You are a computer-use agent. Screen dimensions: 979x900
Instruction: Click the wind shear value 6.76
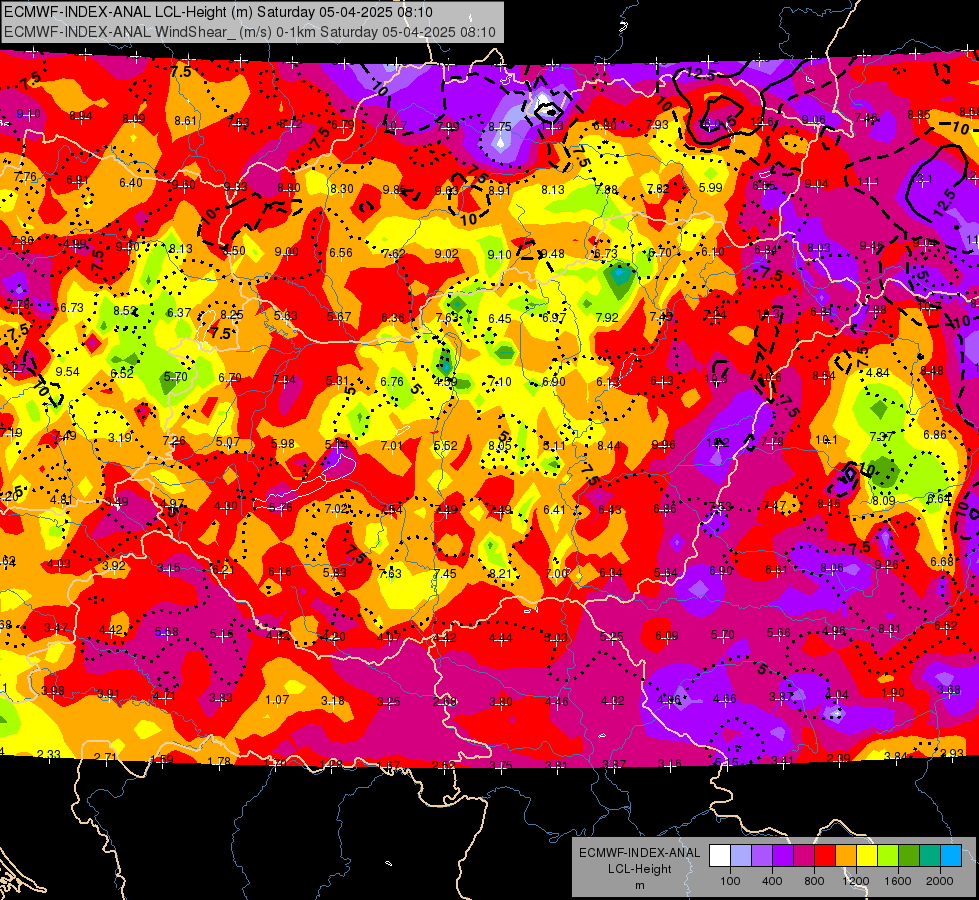392,381
